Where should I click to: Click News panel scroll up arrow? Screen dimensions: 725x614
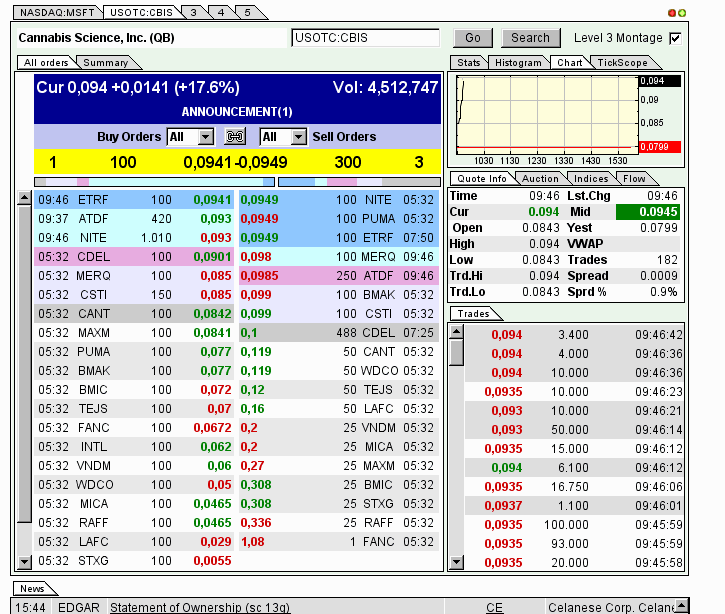(x=681, y=606)
